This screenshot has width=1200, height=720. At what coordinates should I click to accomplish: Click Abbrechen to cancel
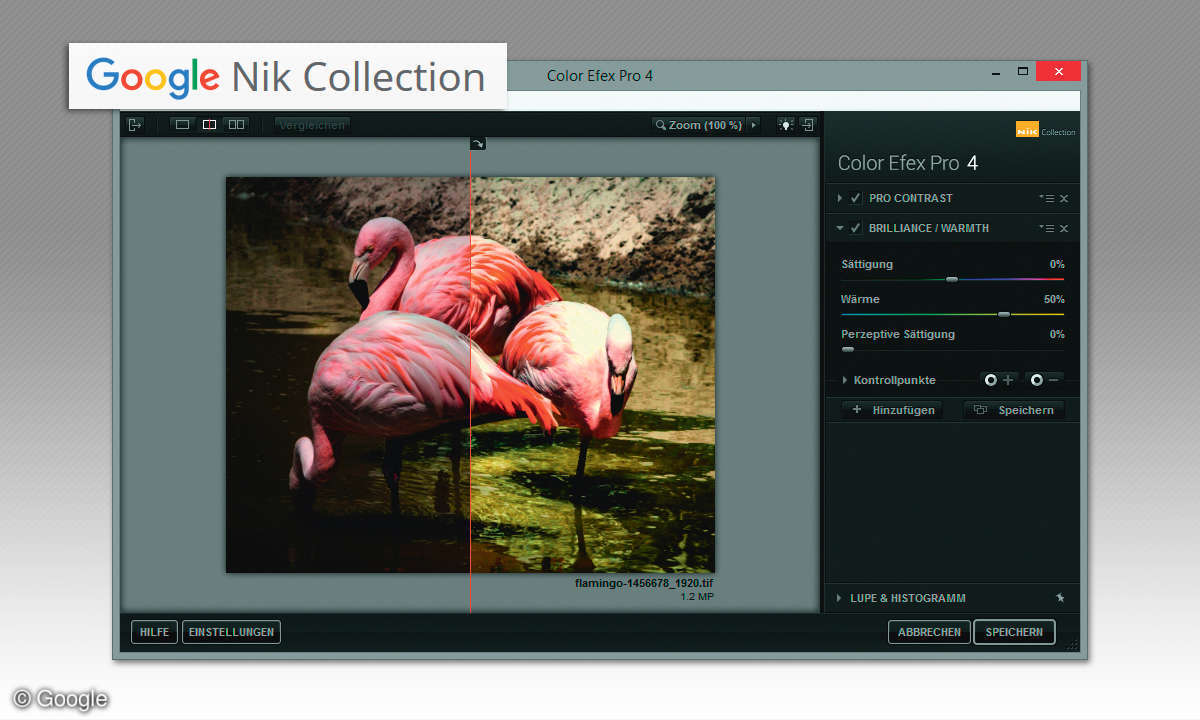pos(929,632)
